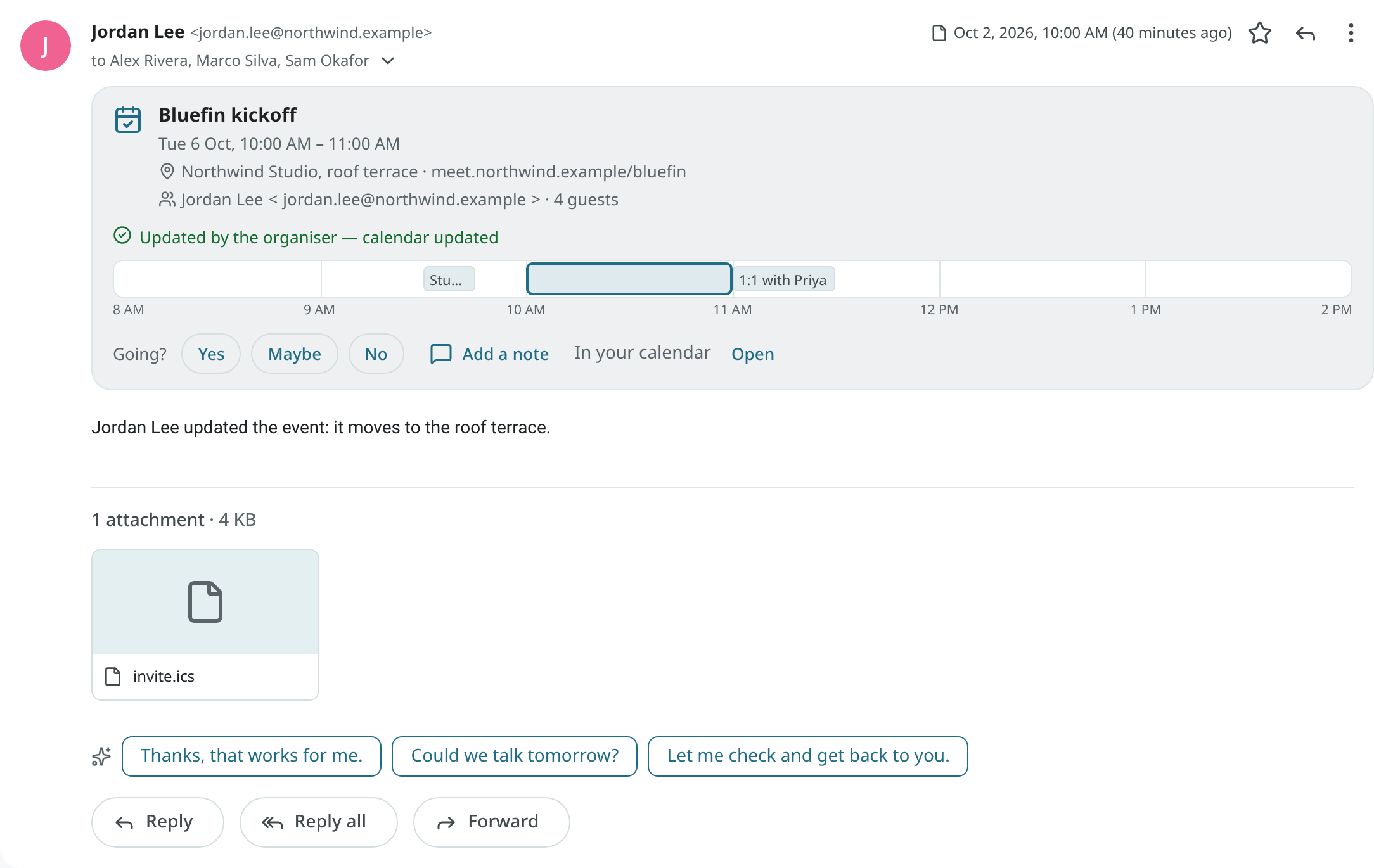The image size is (1374, 868).
Task: Click the invite.ics file name
Action: coord(164,677)
